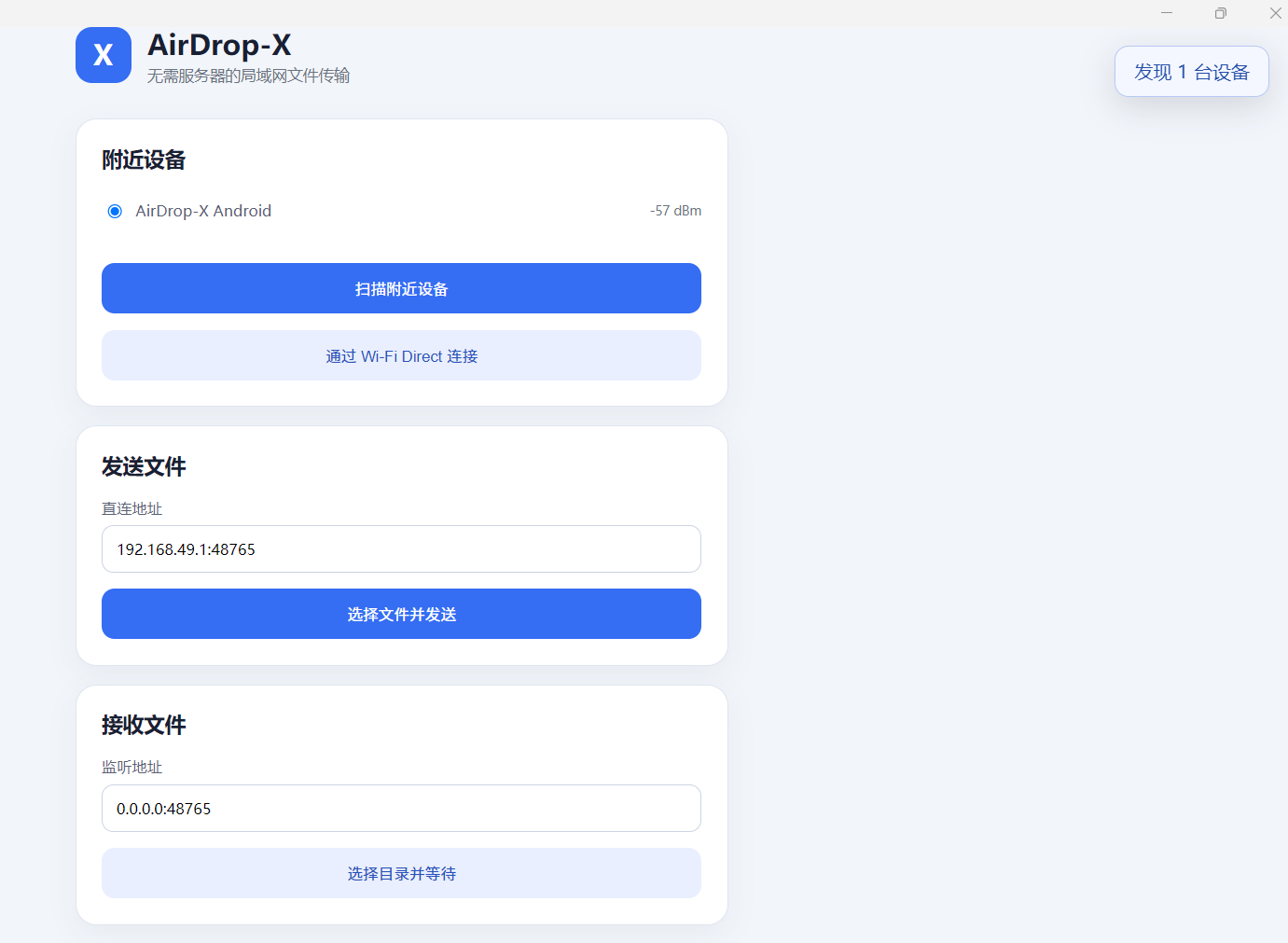Screen dimensions: 1288x943
Task: Click the AirDrop-X logo icon
Action: [104, 55]
